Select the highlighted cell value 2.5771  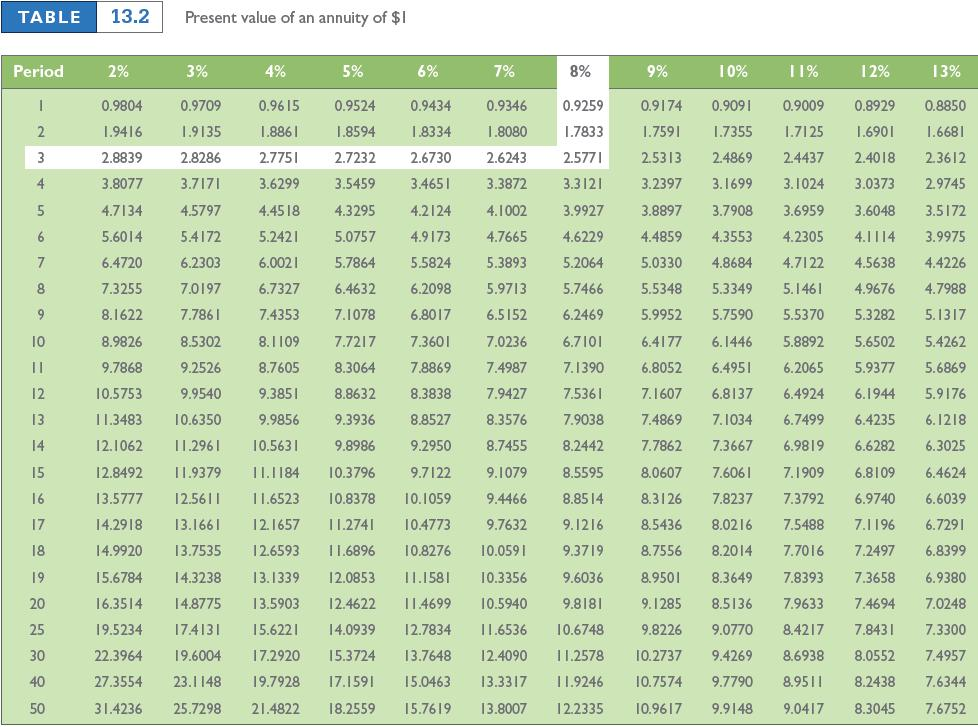[x=582, y=158]
